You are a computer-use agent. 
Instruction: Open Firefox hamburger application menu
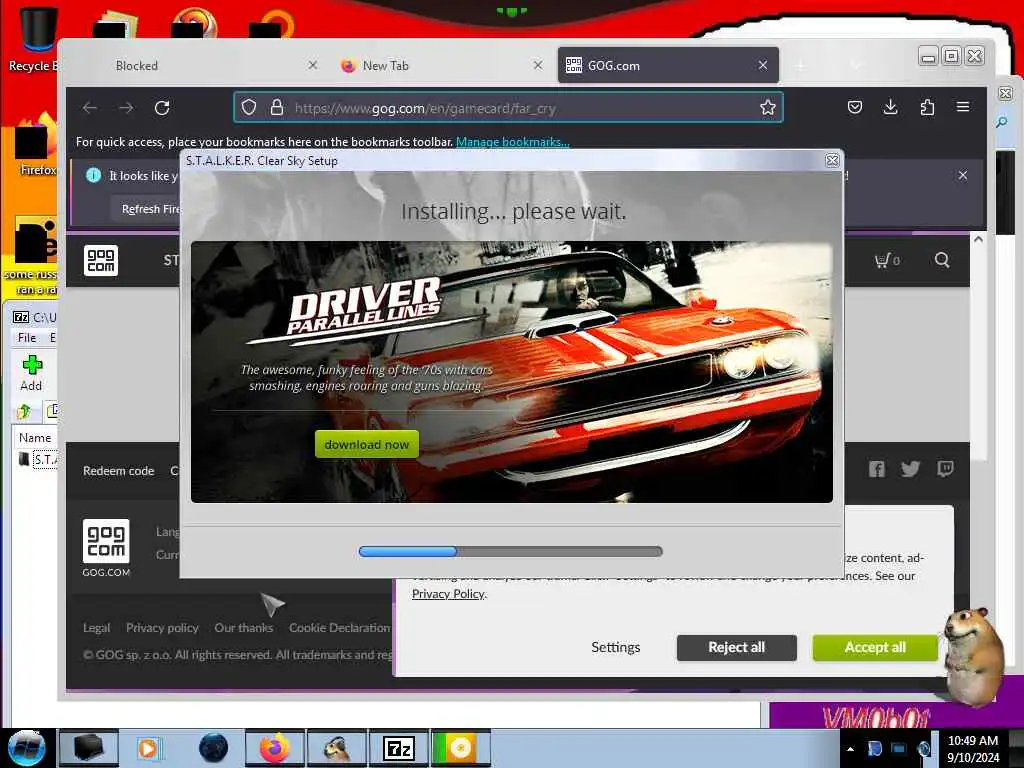pos(963,106)
